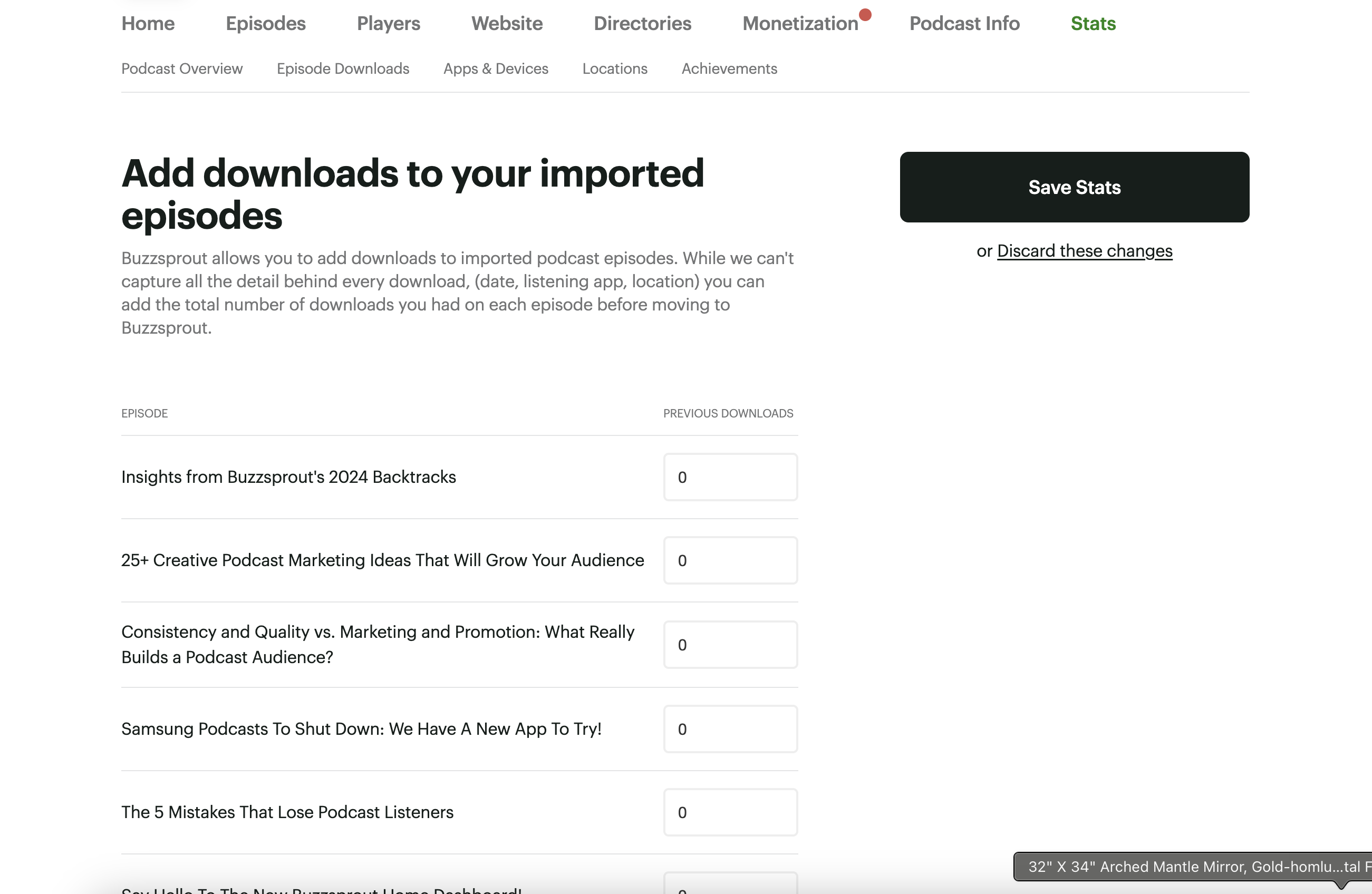Open the Players tab
The height and width of the screenshot is (894, 1372).
point(388,23)
